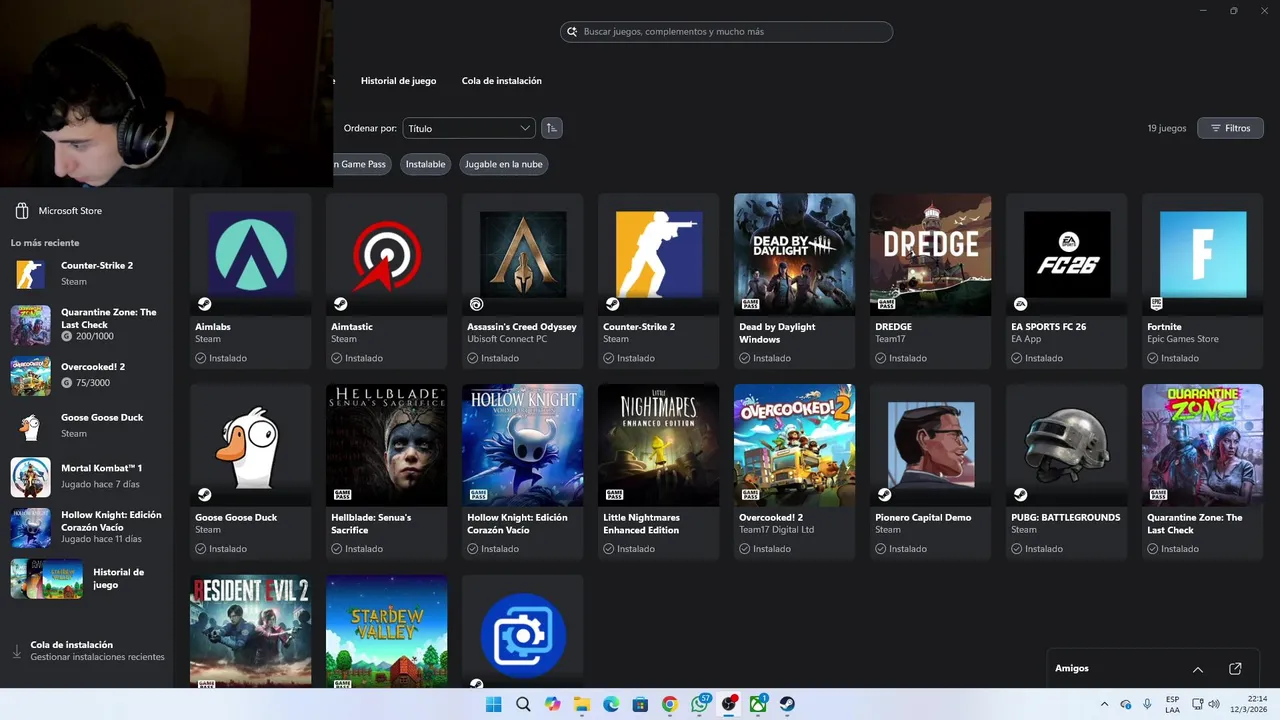
Task: Click Overcooked! 2 title in grid
Action: 771,518
